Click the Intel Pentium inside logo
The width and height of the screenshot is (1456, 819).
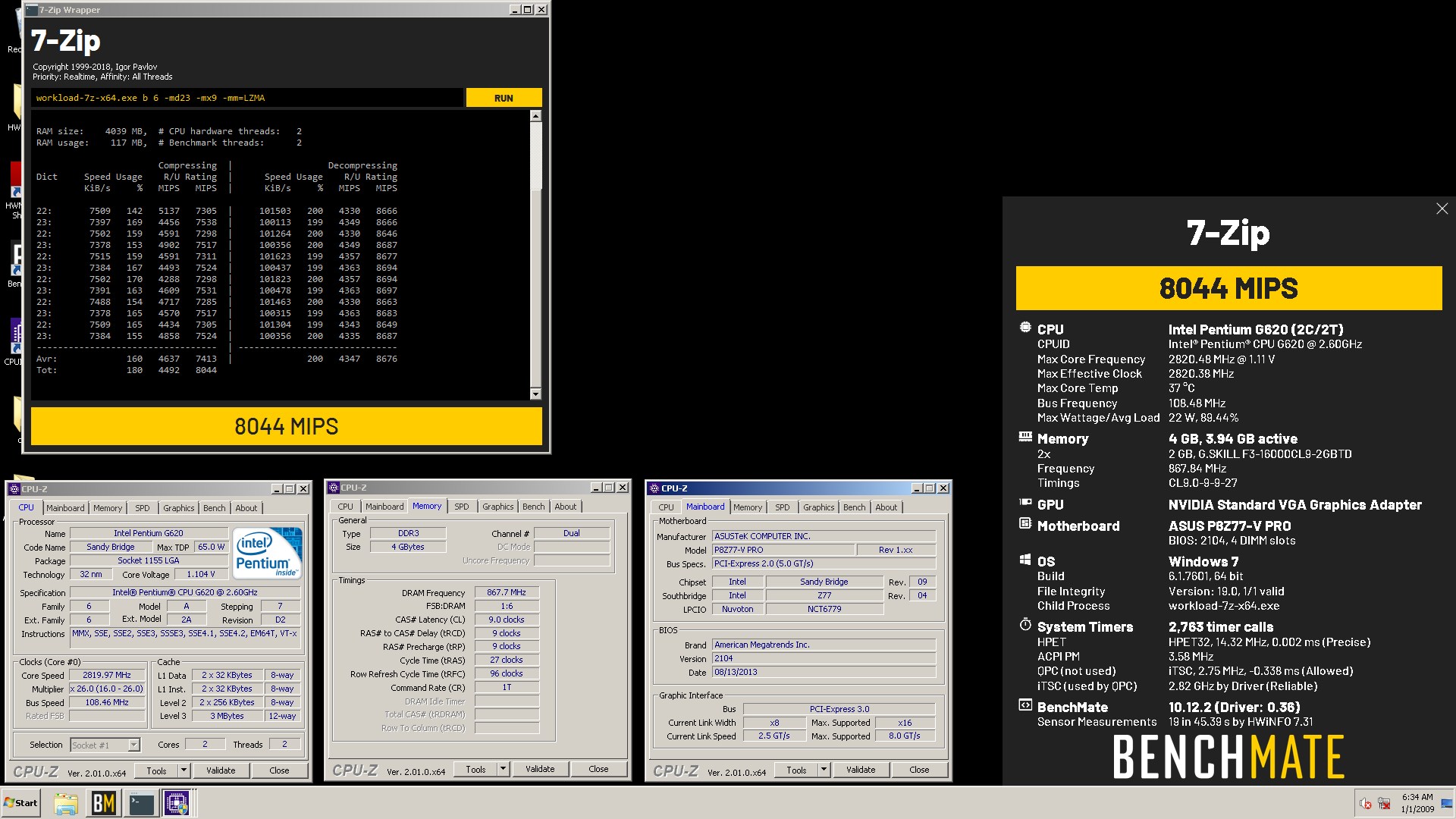pos(268,552)
